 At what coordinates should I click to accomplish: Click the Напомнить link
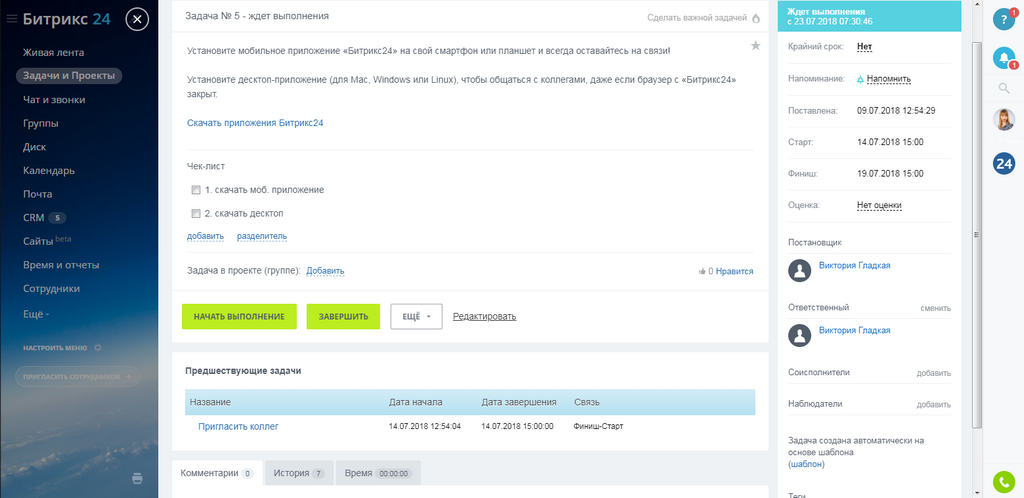(x=889, y=79)
